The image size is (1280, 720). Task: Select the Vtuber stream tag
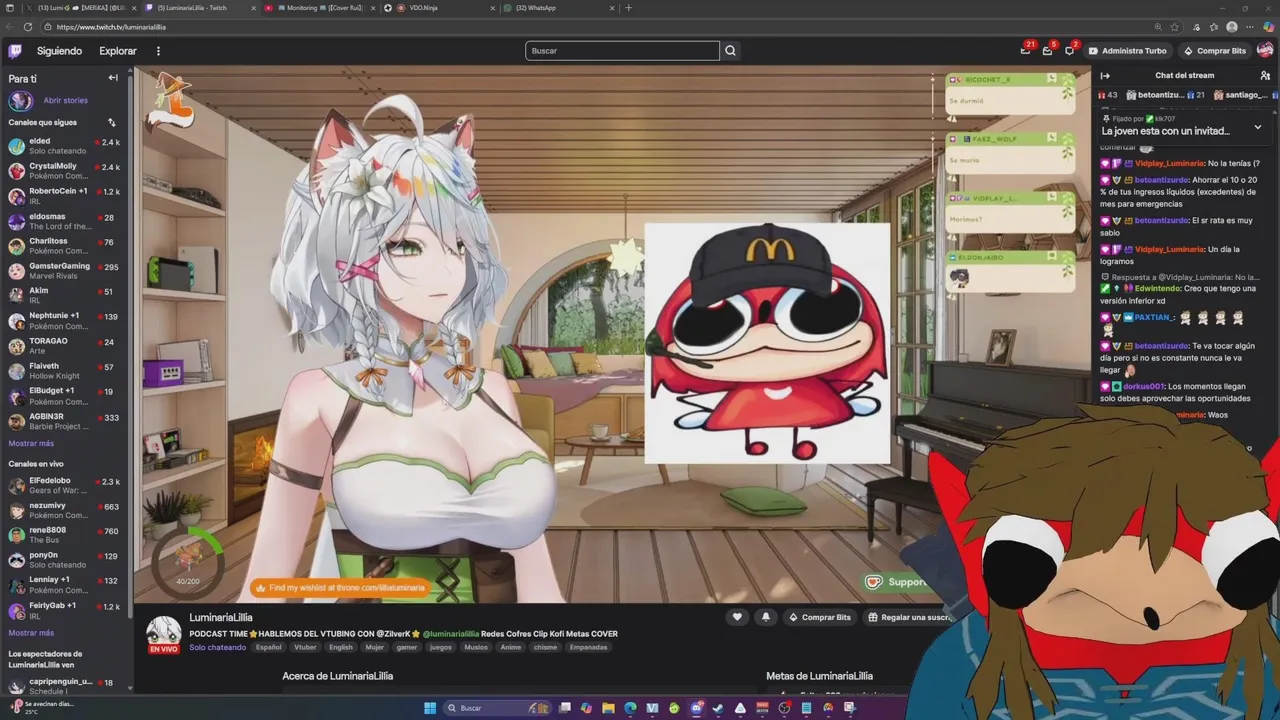tap(305, 647)
